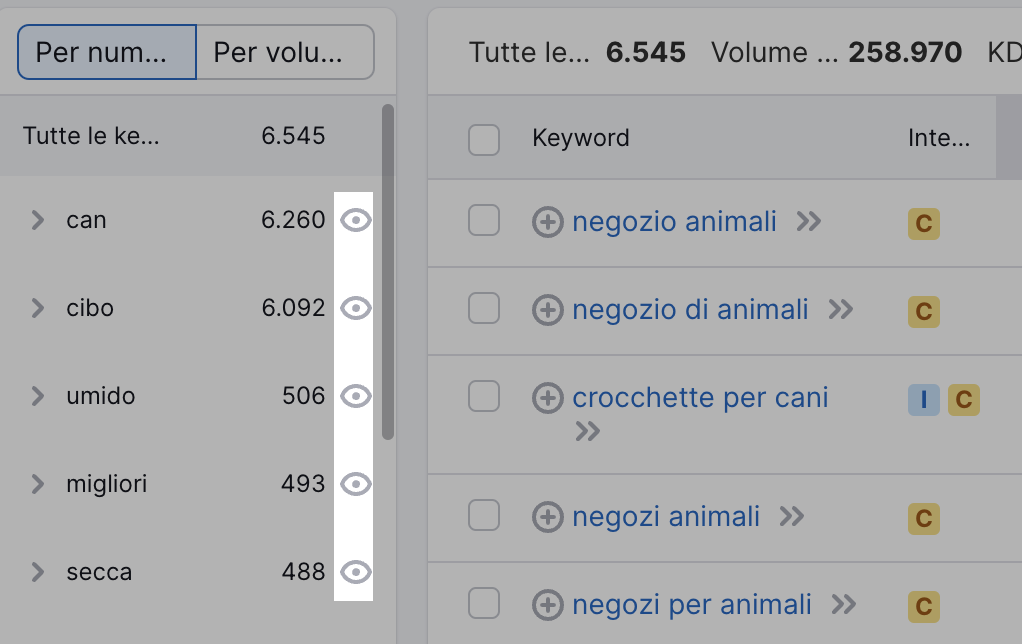Hide the can keyword group using its eye icon
The image size is (1022, 644).
click(357, 220)
